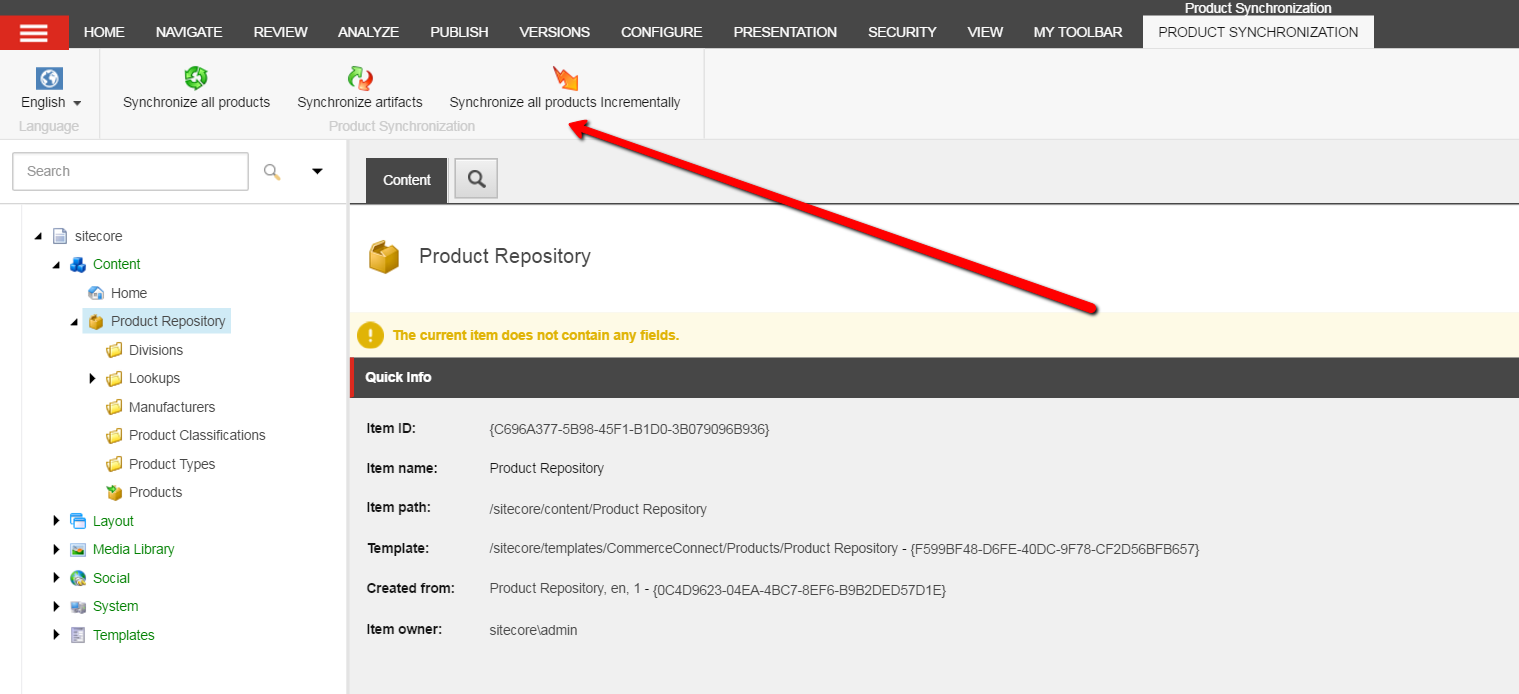Expand the Layout node
The width and height of the screenshot is (1519, 694).
click(x=56, y=521)
